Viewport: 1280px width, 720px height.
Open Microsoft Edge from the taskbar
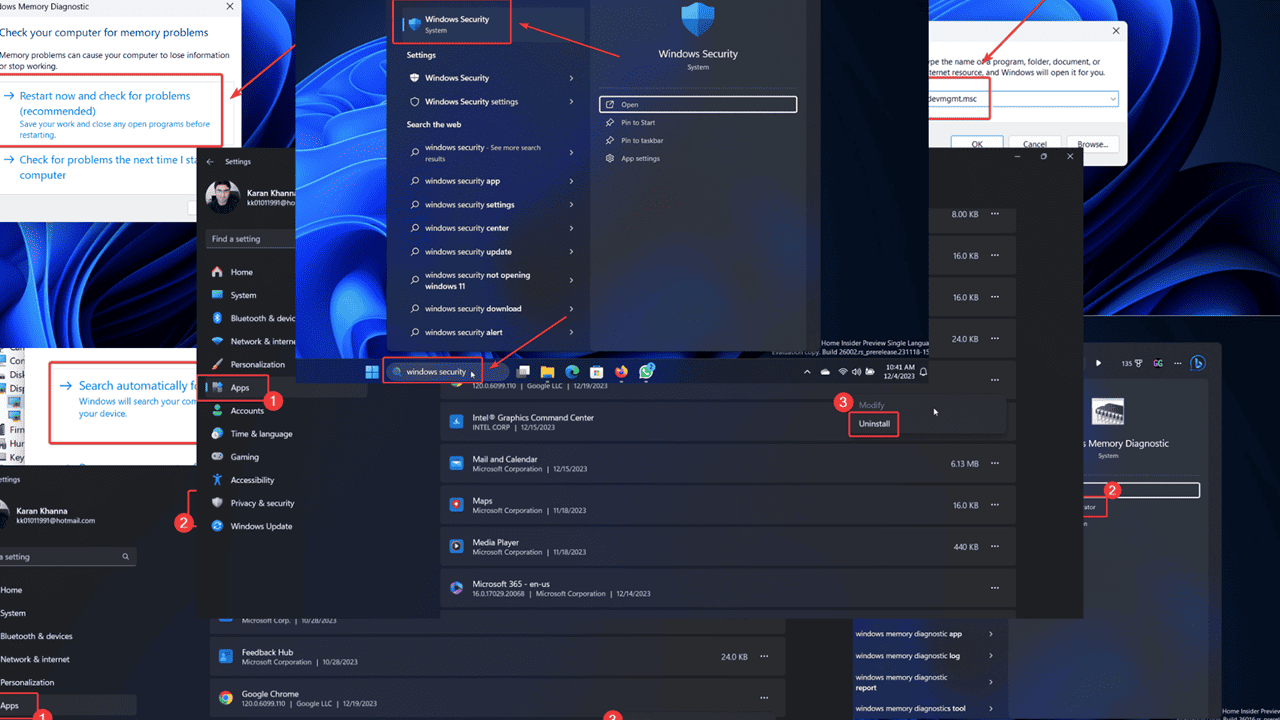572,372
